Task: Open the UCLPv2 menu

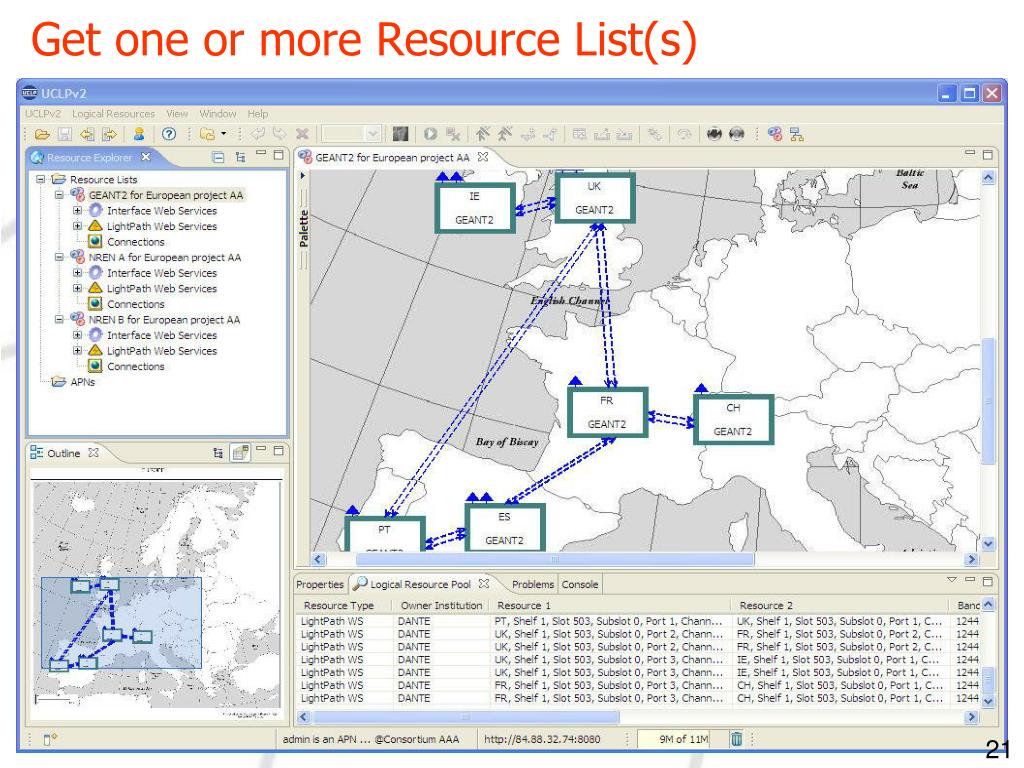Action: 42,114
